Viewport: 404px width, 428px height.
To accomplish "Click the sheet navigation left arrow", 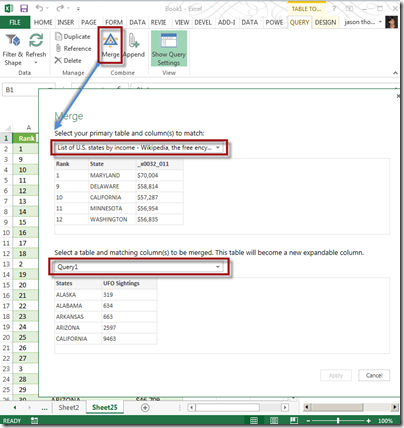I will 15,407.
